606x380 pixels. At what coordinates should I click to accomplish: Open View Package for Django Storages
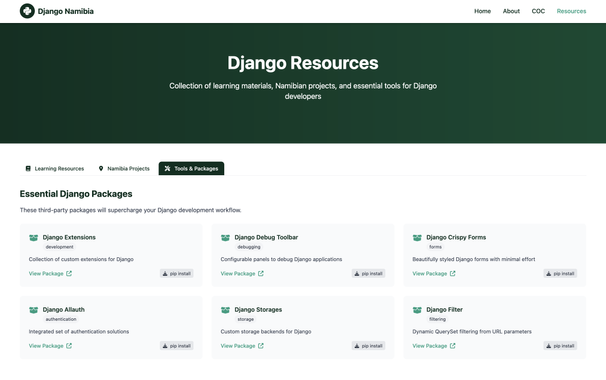[242, 346]
